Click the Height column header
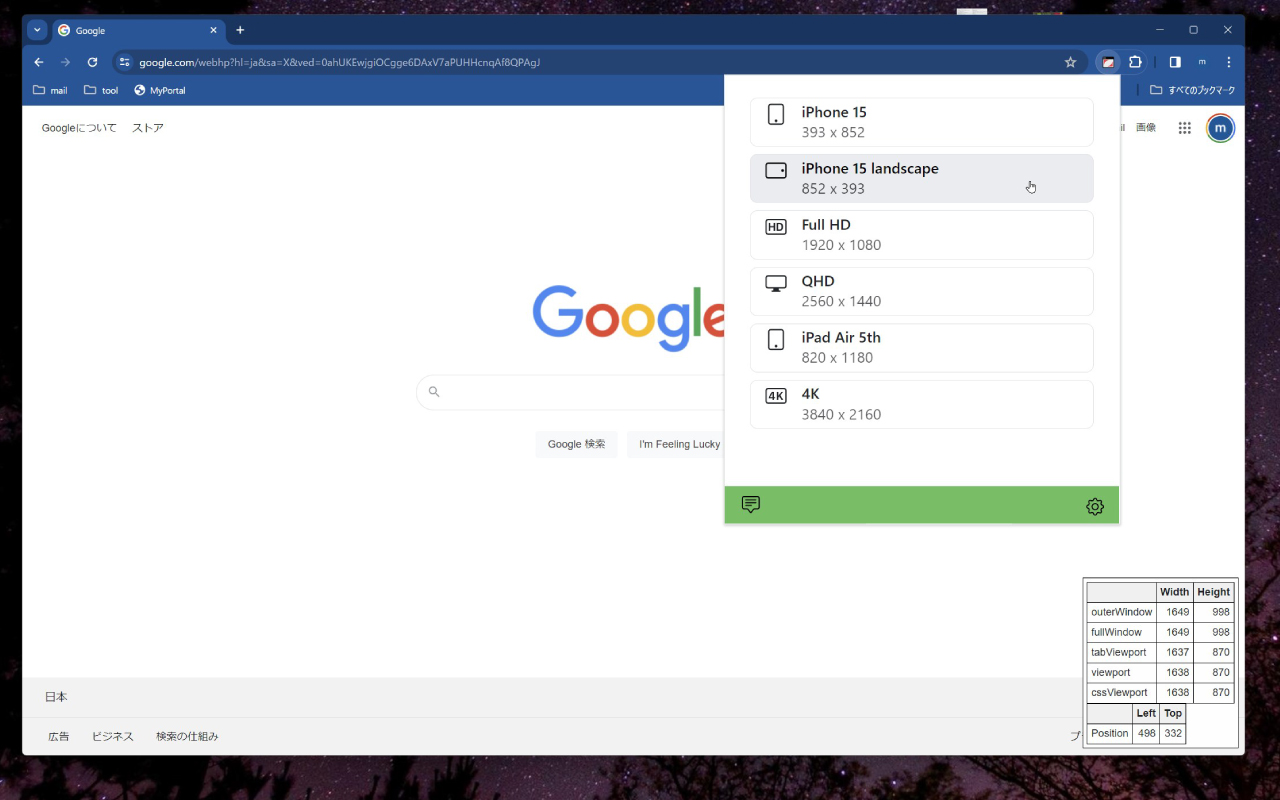The width and height of the screenshot is (1280, 800). click(1214, 592)
